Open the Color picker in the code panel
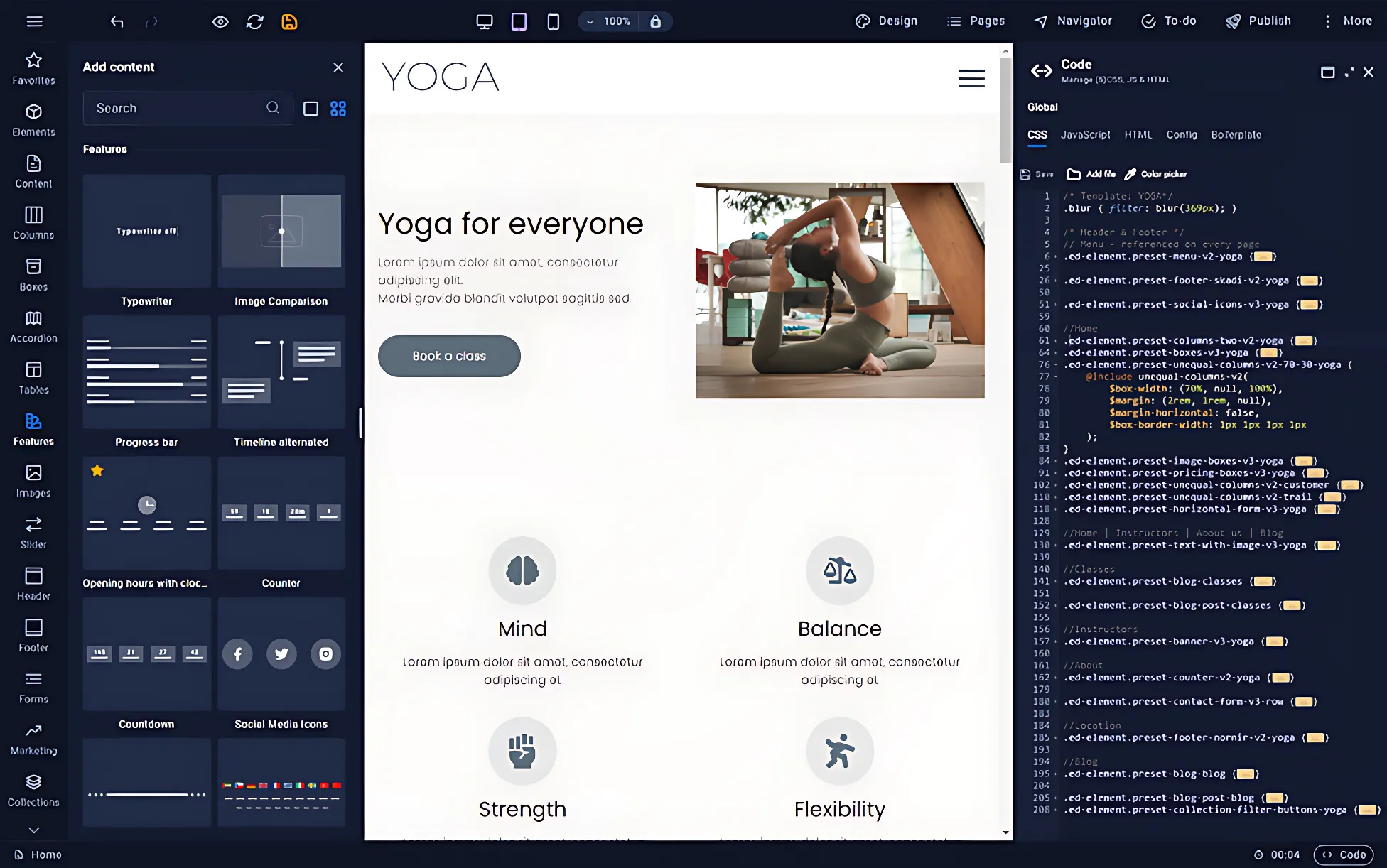The image size is (1387, 868). pyautogui.click(x=1155, y=173)
